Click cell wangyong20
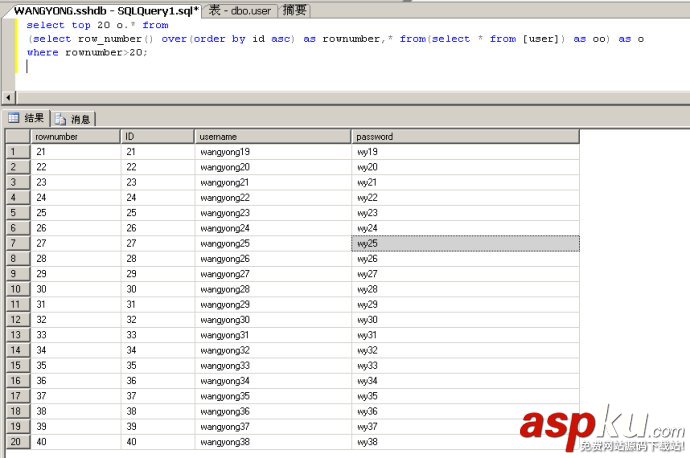 tap(273, 167)
